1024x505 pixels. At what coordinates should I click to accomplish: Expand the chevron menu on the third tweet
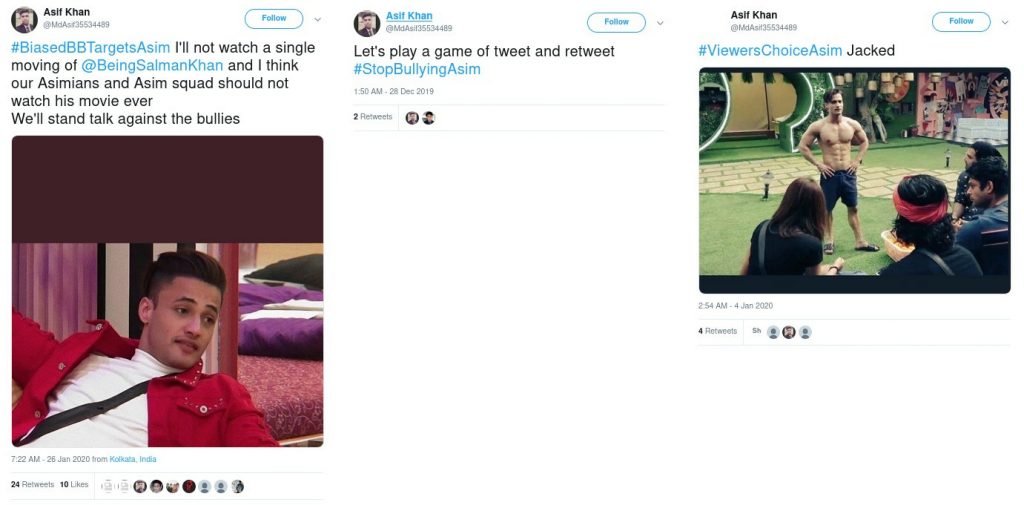[x=1004, y=22]
